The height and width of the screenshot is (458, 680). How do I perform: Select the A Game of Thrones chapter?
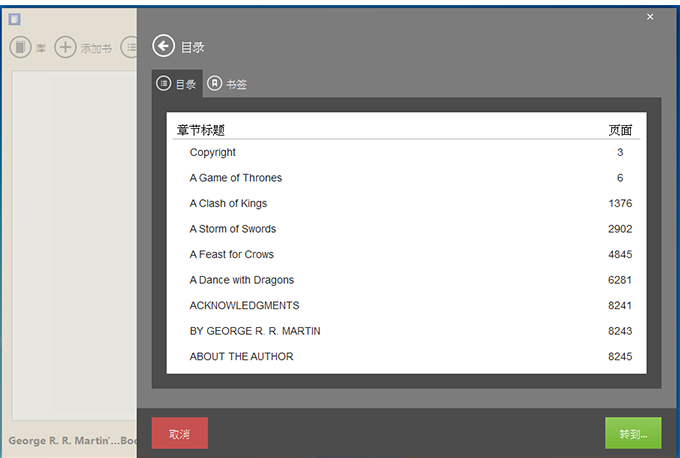[236, 178]
